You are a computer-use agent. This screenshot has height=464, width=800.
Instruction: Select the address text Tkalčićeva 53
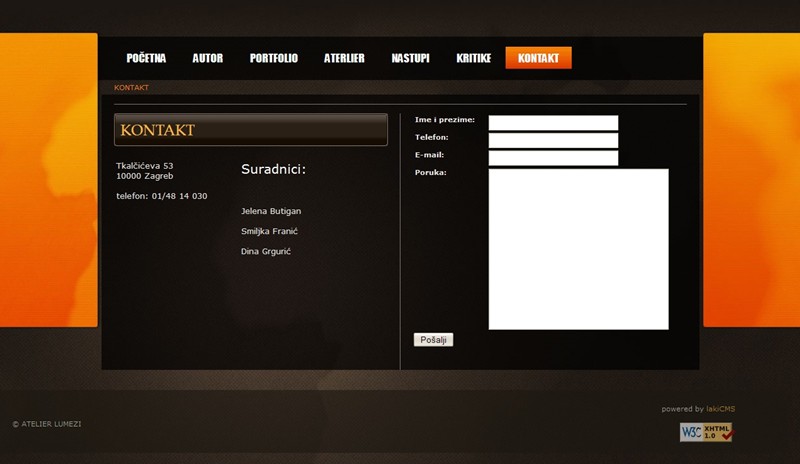(x=144, y=166)
